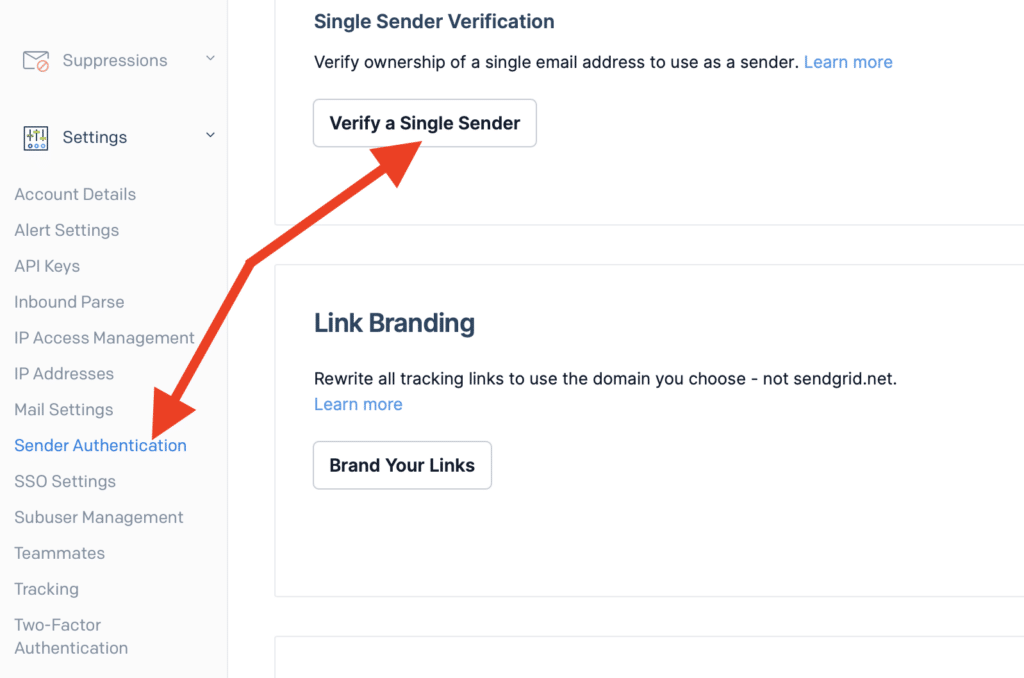1024x678 pixels.
Task: Open Account Details settings
Action: click(75, 194)
